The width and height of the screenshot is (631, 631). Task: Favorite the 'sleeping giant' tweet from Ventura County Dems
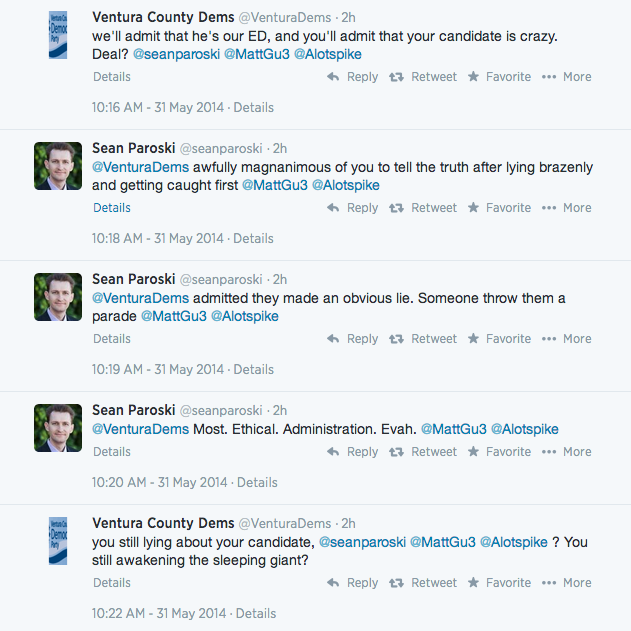click(x=499, y=583)
